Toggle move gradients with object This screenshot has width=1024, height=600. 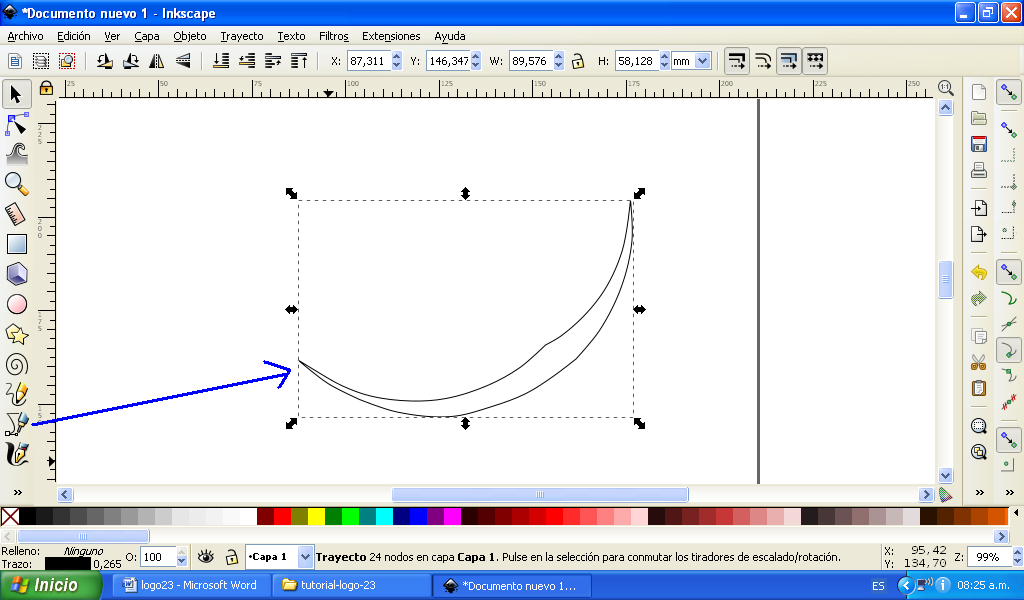(789, 61)
